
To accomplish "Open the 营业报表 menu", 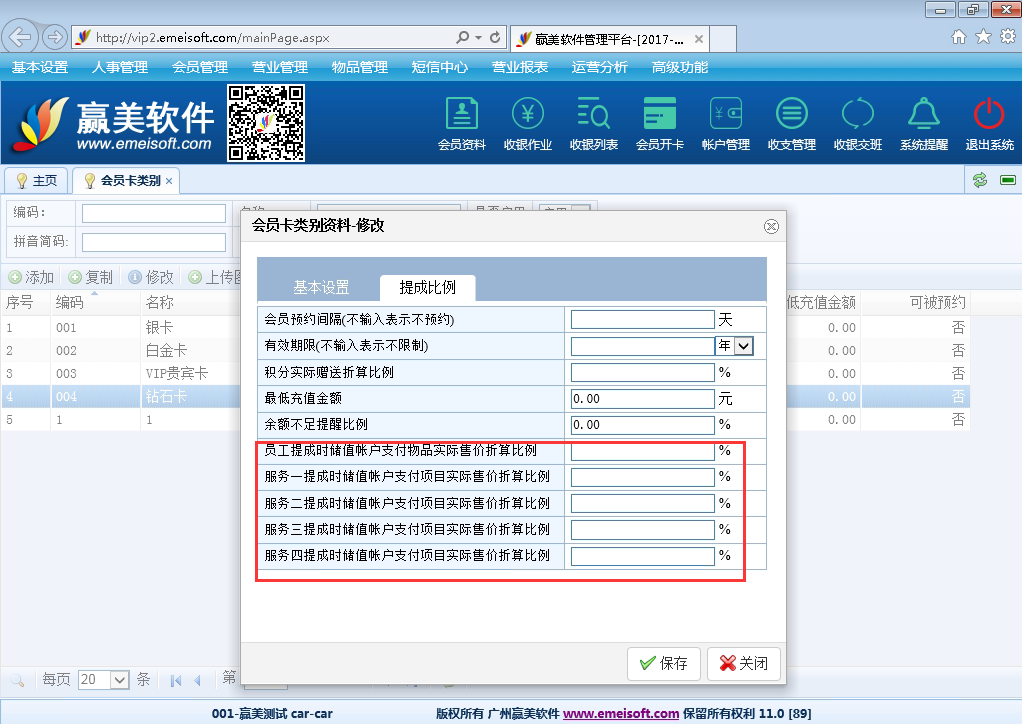I will pyautogui.click(x=519, y=67).
